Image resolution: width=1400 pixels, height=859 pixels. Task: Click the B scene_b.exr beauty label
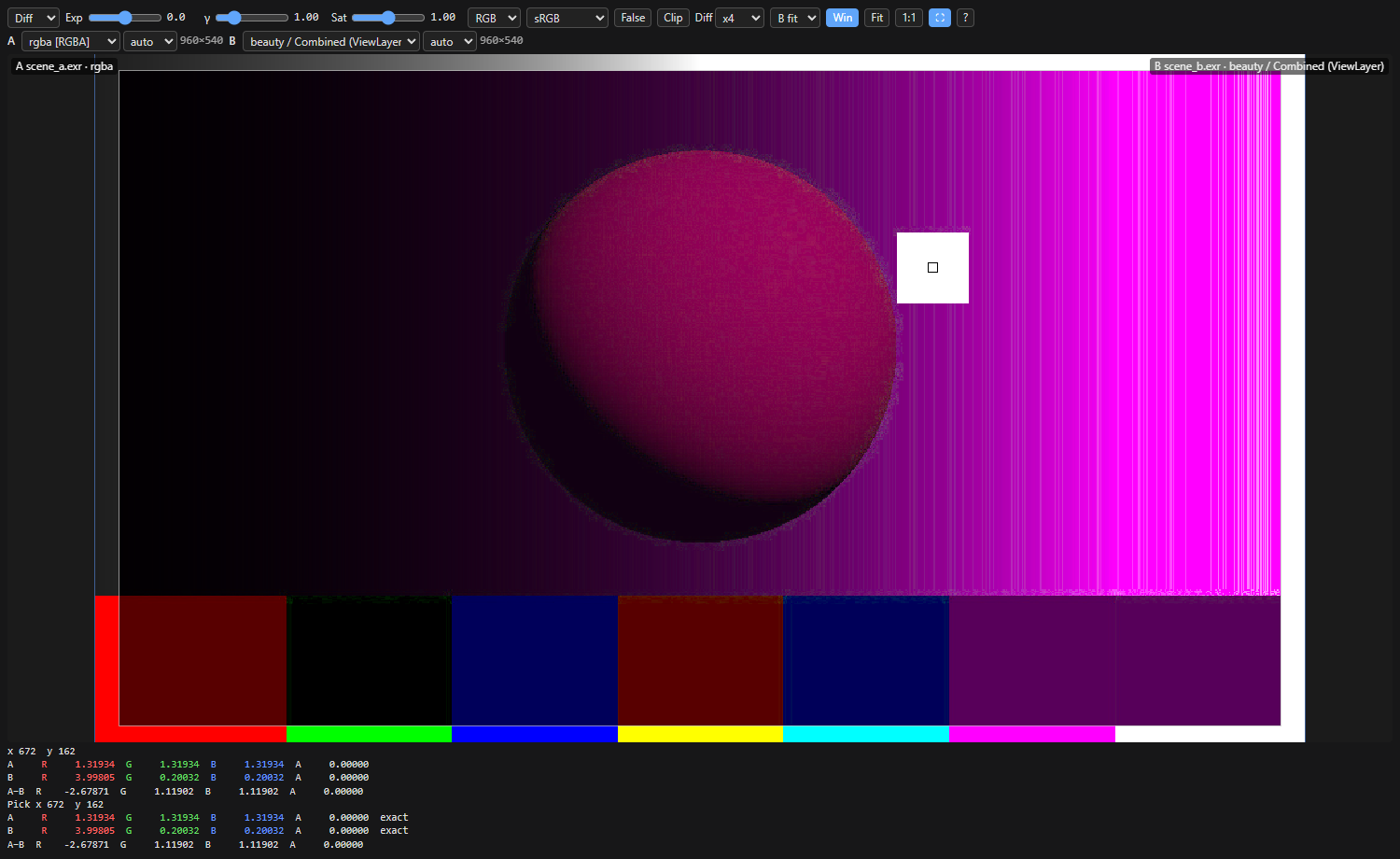click(1269, 66)
